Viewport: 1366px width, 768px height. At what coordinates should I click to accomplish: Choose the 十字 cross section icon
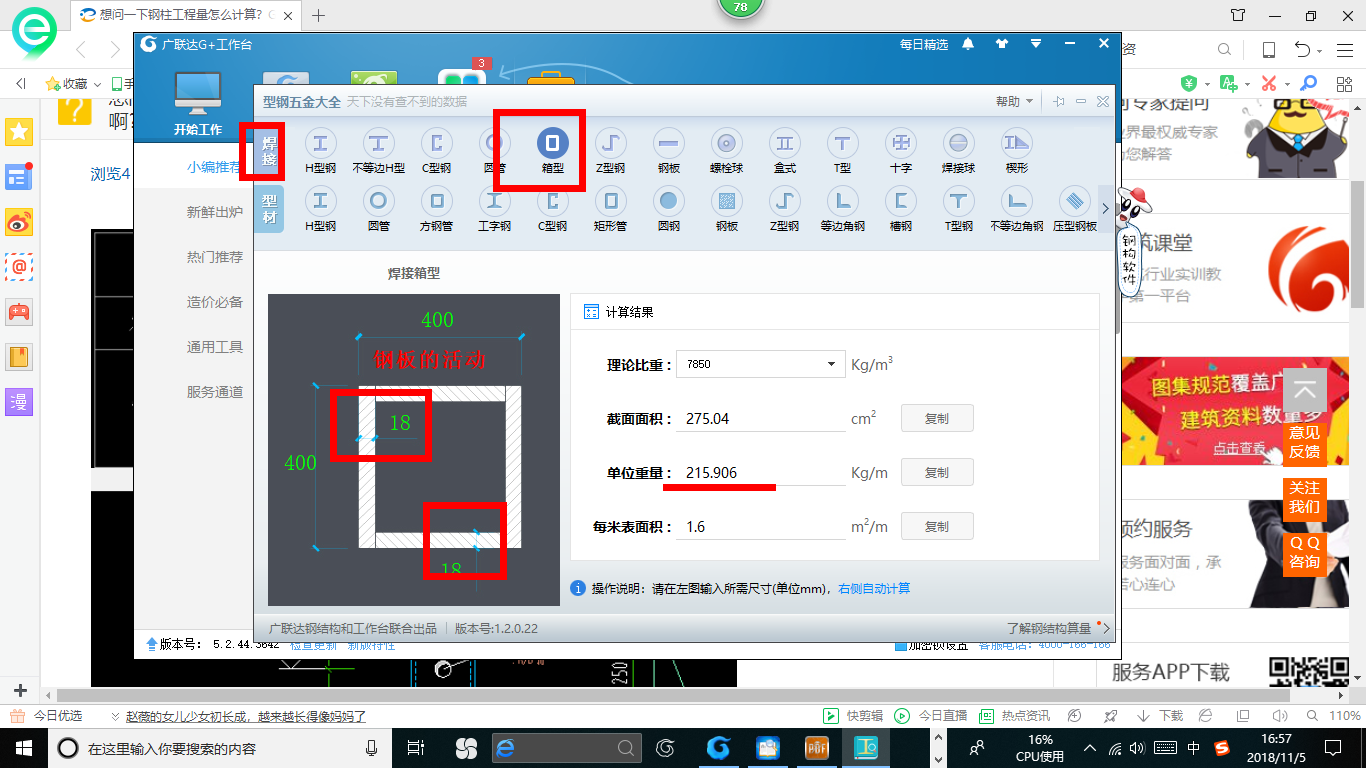coord(901,151)
